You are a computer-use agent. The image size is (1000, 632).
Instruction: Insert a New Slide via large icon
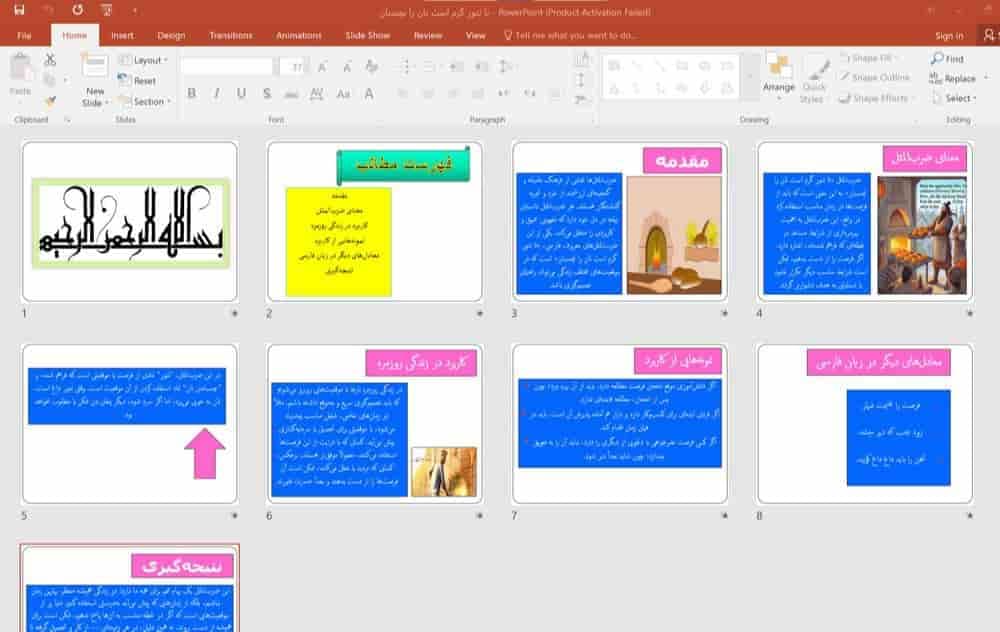tap(94, 68)
